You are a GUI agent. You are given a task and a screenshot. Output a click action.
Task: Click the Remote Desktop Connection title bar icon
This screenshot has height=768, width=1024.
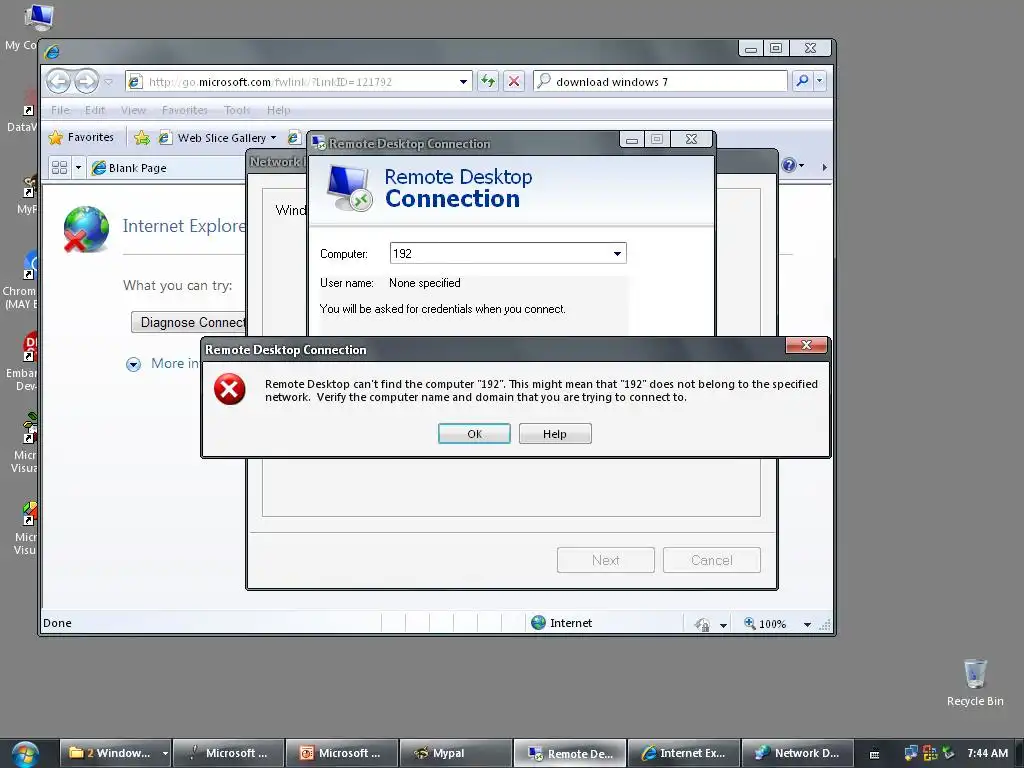pos(319,143)
